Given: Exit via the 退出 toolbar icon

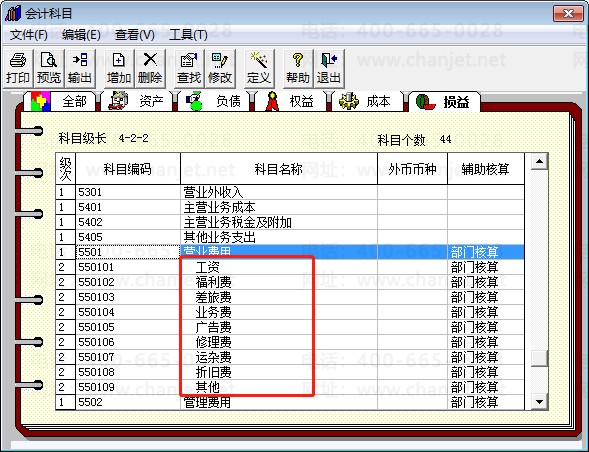Looking at the screenshot, I should [x=329, y=68].
